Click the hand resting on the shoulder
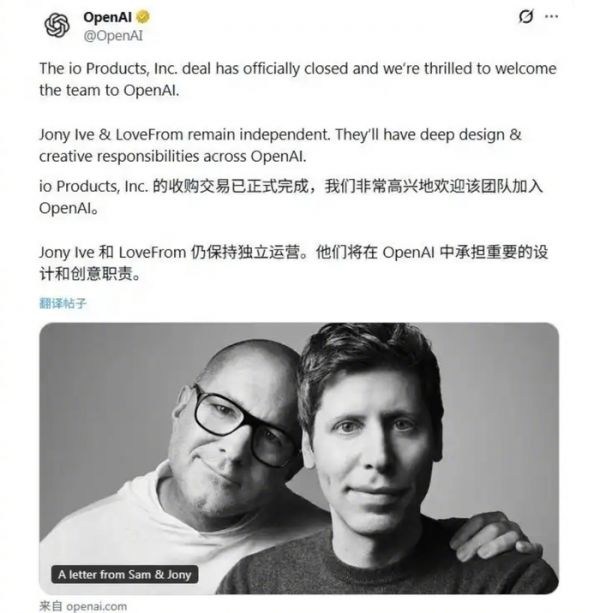This screenshot has height=613, width=600. click(x=494, y=536)
